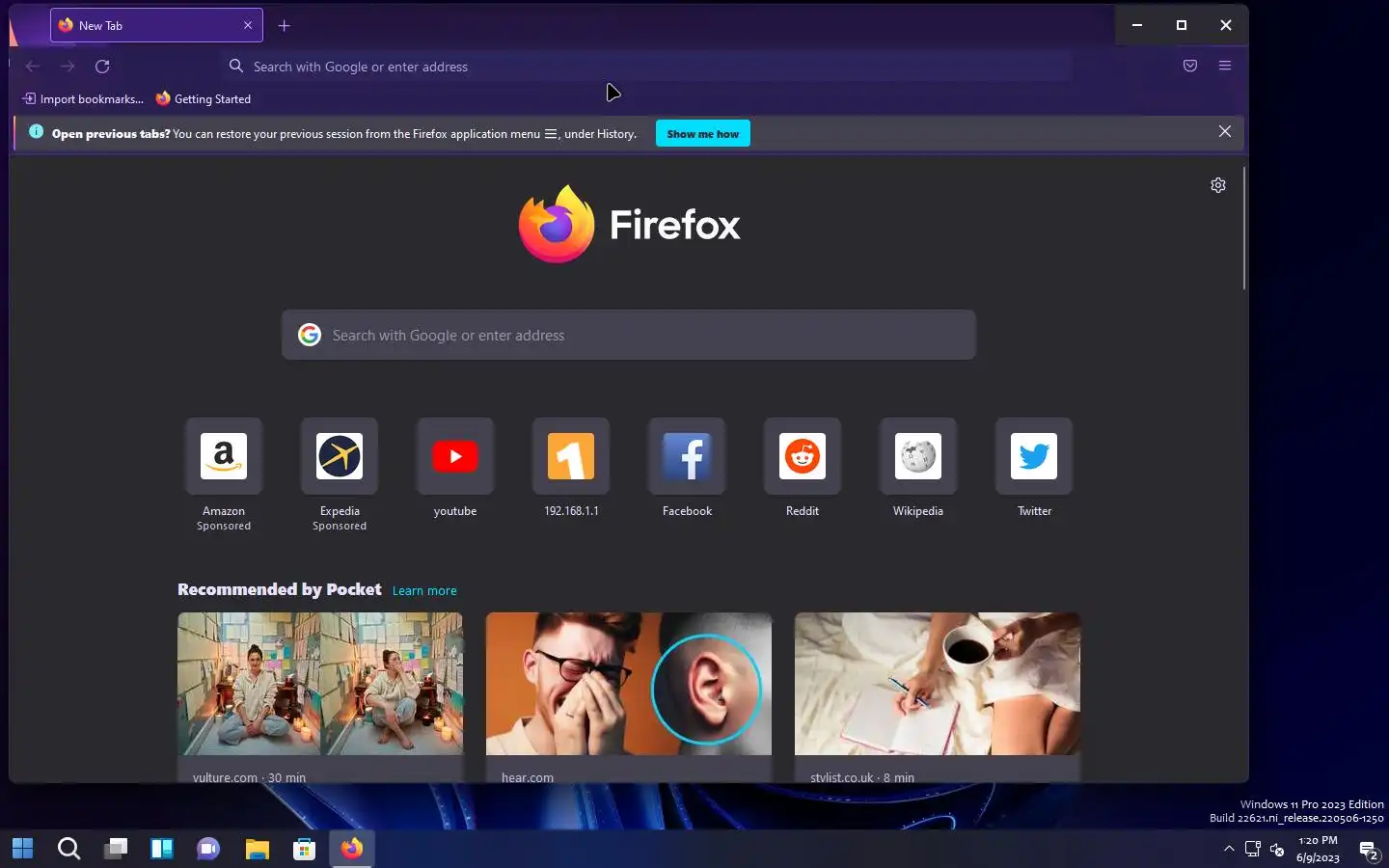
Task: Open Widgets from the taskbar
Action: (x=162, y=849)
